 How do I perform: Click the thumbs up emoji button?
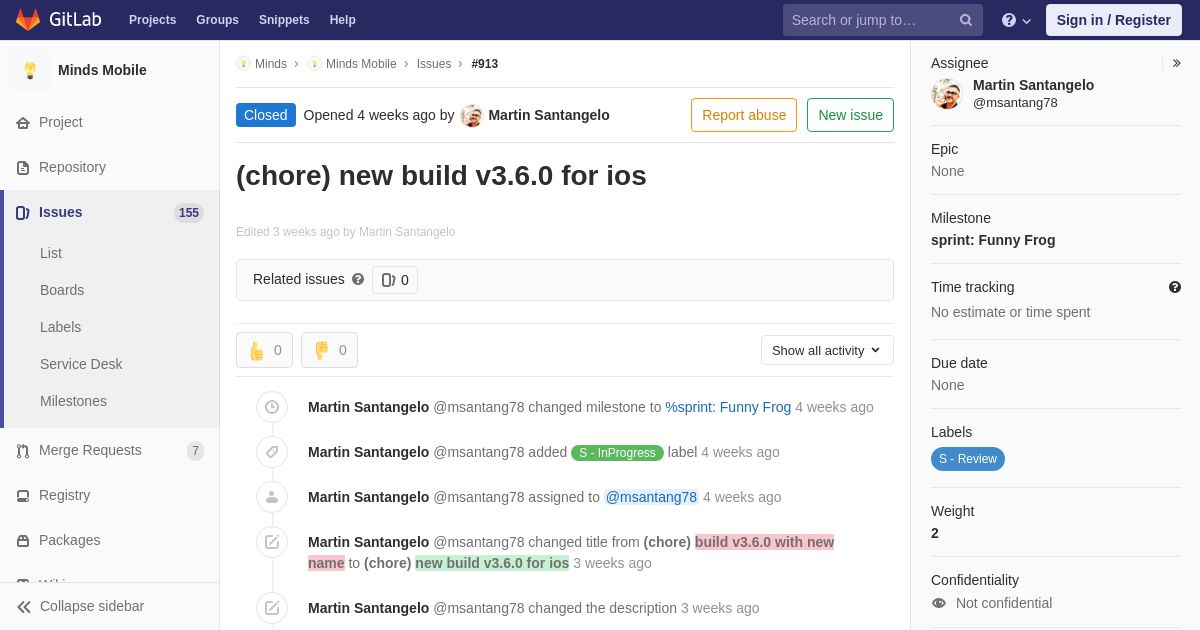tap(264, 350)
